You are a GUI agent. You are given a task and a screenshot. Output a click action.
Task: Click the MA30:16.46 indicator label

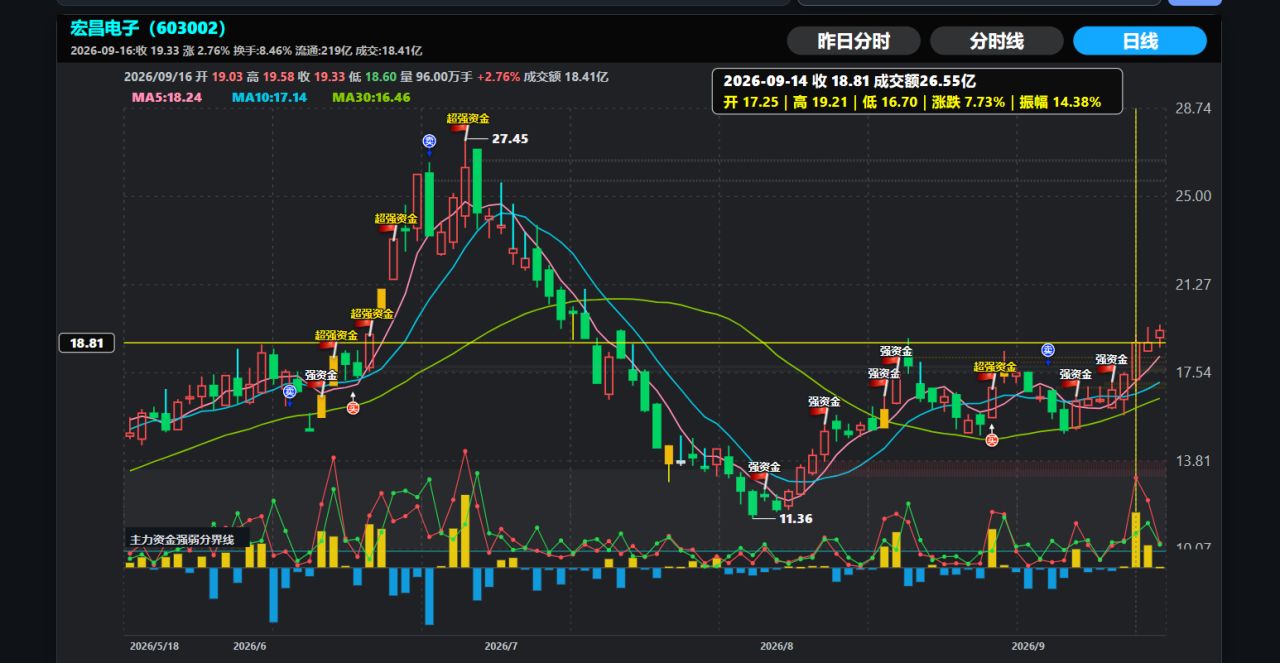371,97
